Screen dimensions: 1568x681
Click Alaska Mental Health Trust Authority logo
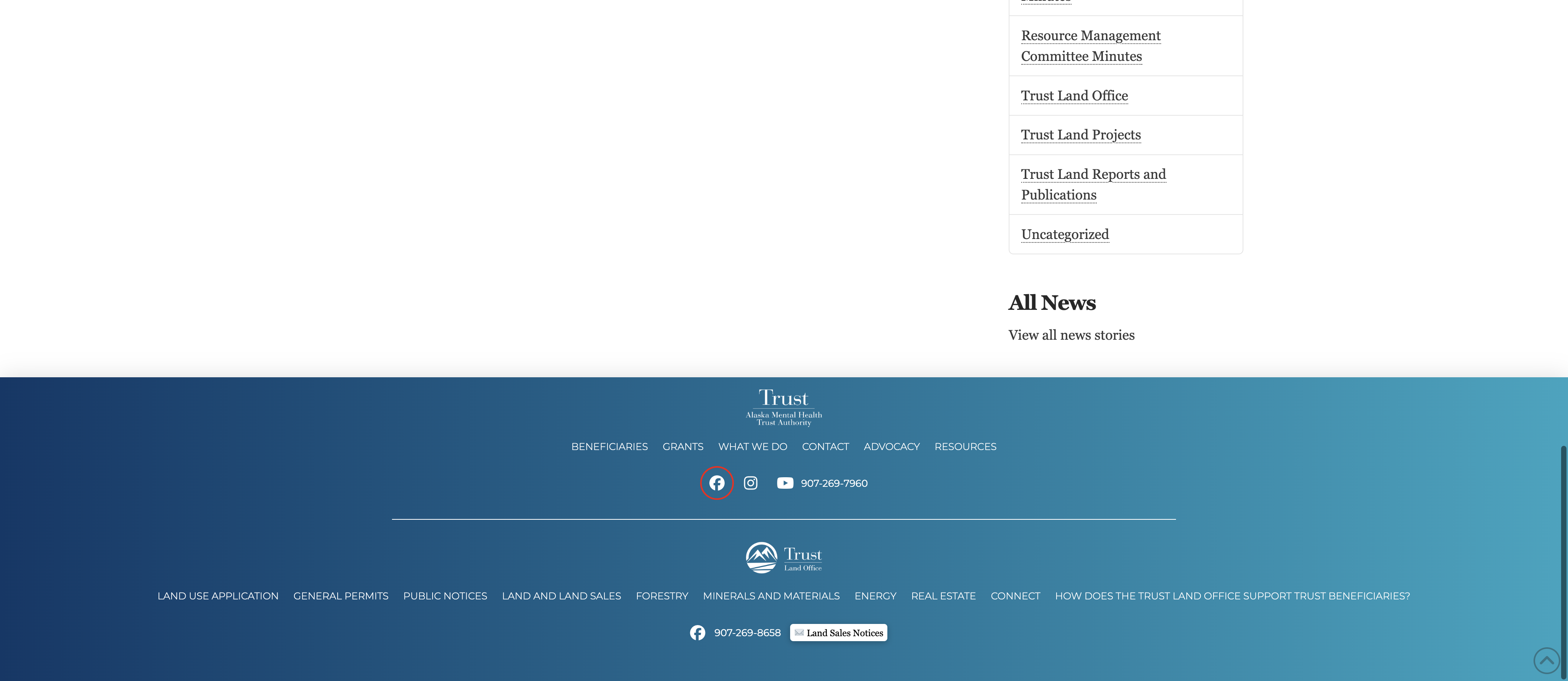[783, 408]
